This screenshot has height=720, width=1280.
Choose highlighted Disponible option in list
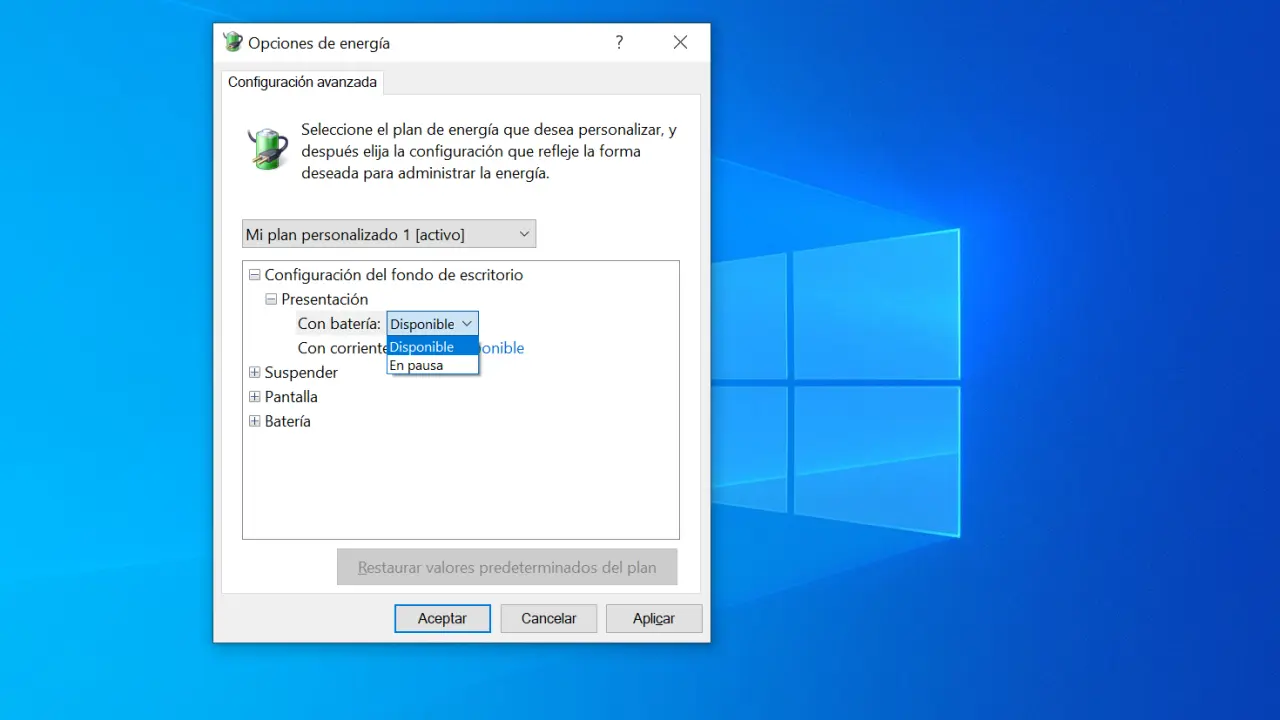pyautogui.click(x=422, y=347)
